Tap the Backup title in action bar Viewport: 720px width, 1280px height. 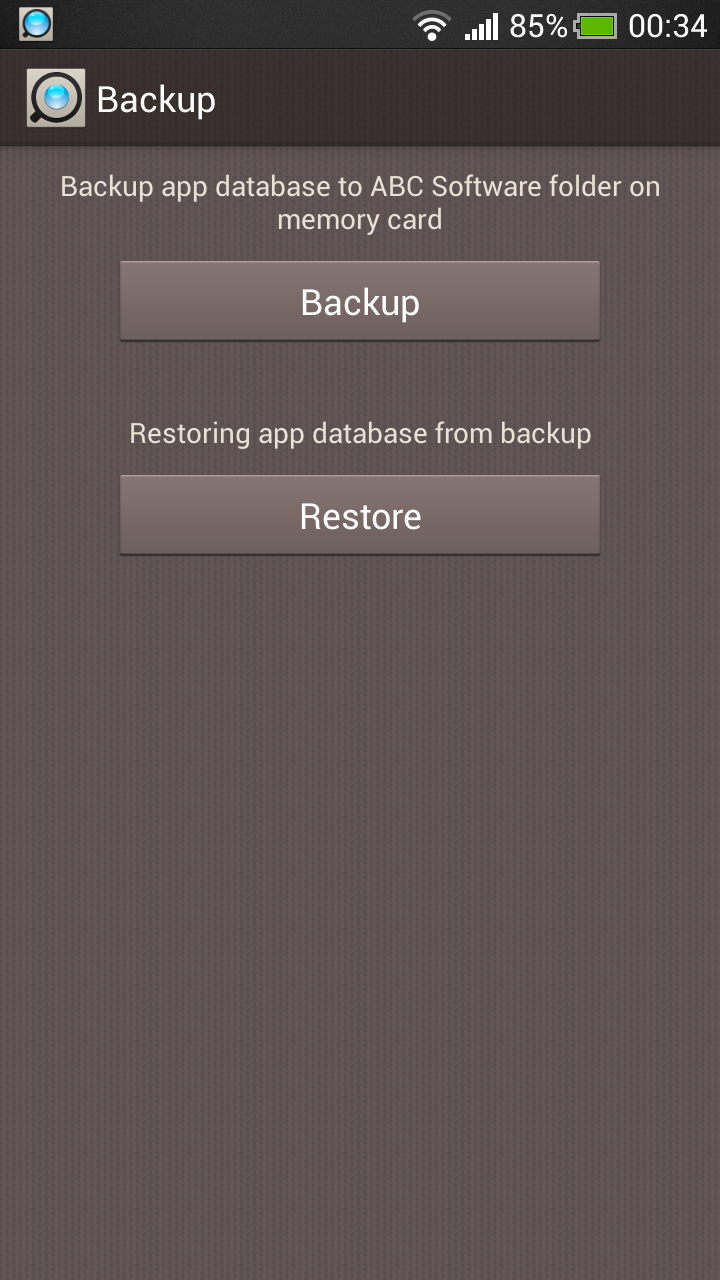(156, 100)
